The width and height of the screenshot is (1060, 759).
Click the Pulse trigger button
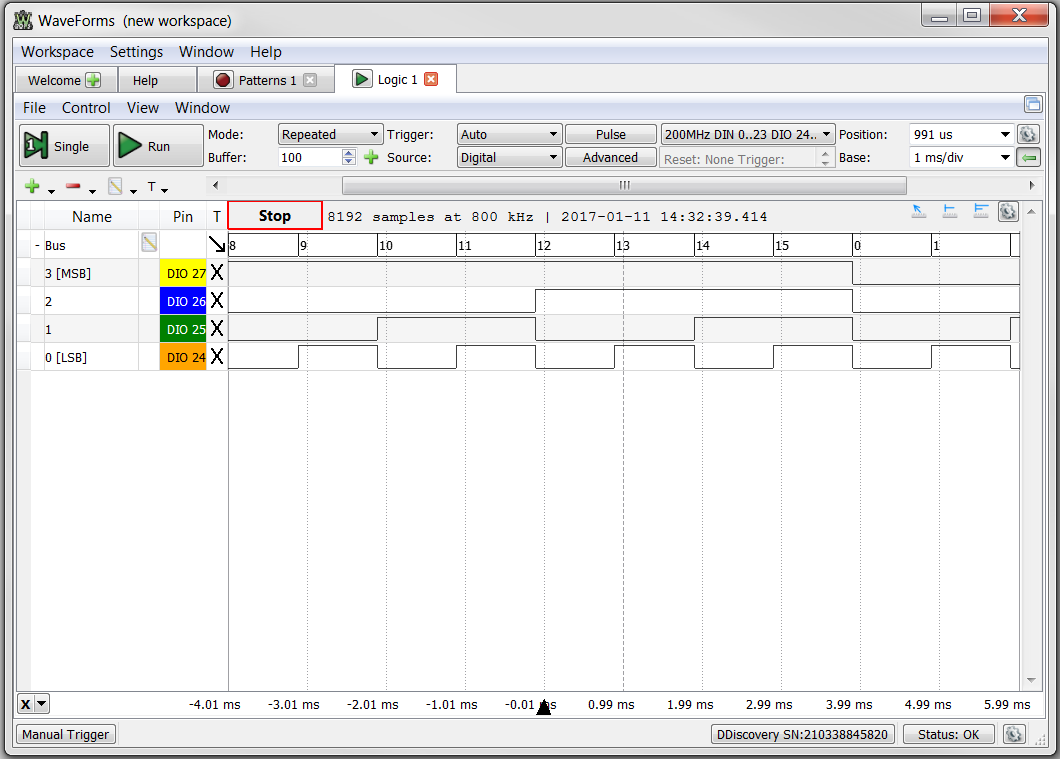point(610,134)
